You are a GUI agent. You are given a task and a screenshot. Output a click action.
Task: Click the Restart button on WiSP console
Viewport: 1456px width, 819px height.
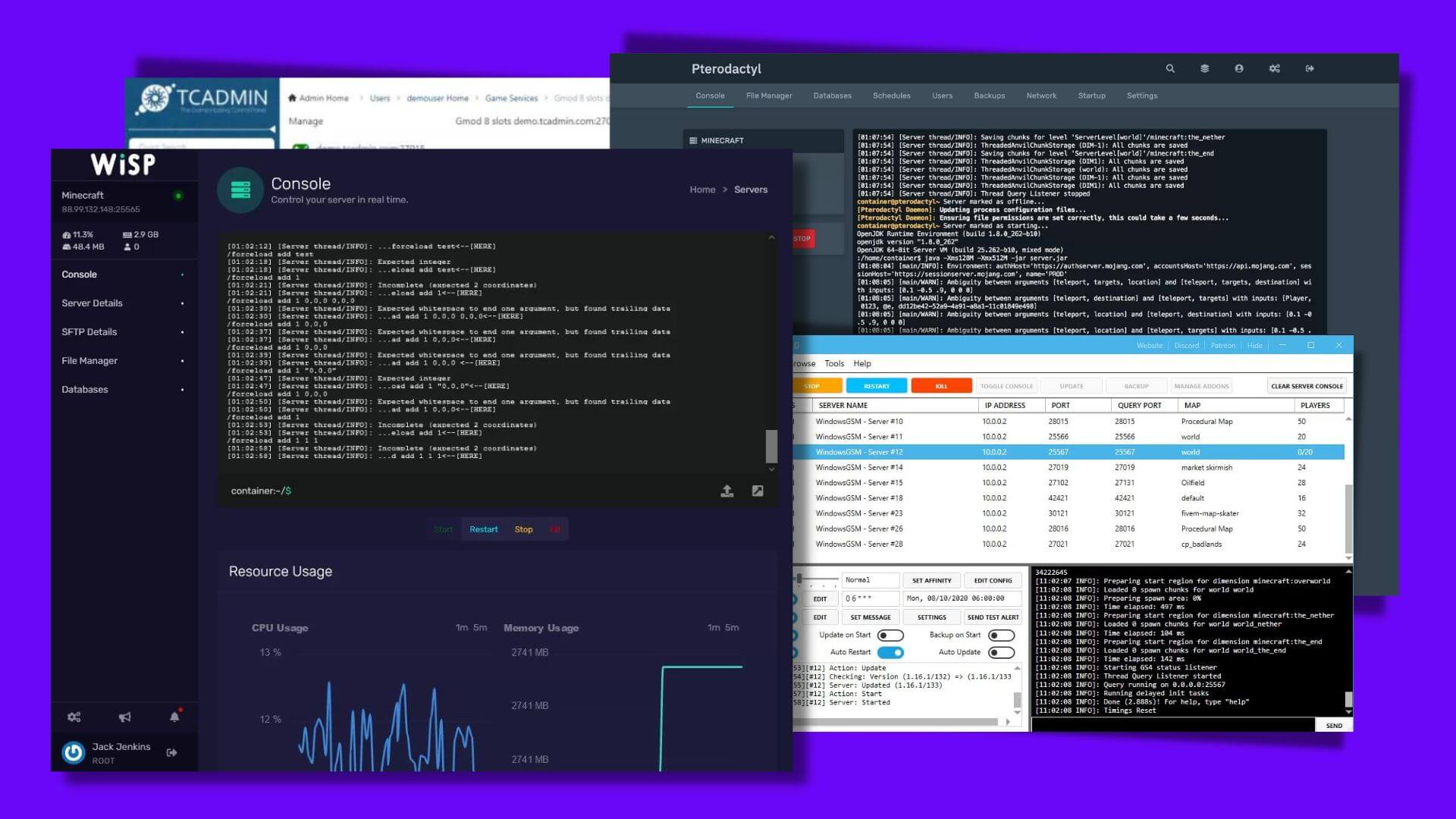coord(483,528)
